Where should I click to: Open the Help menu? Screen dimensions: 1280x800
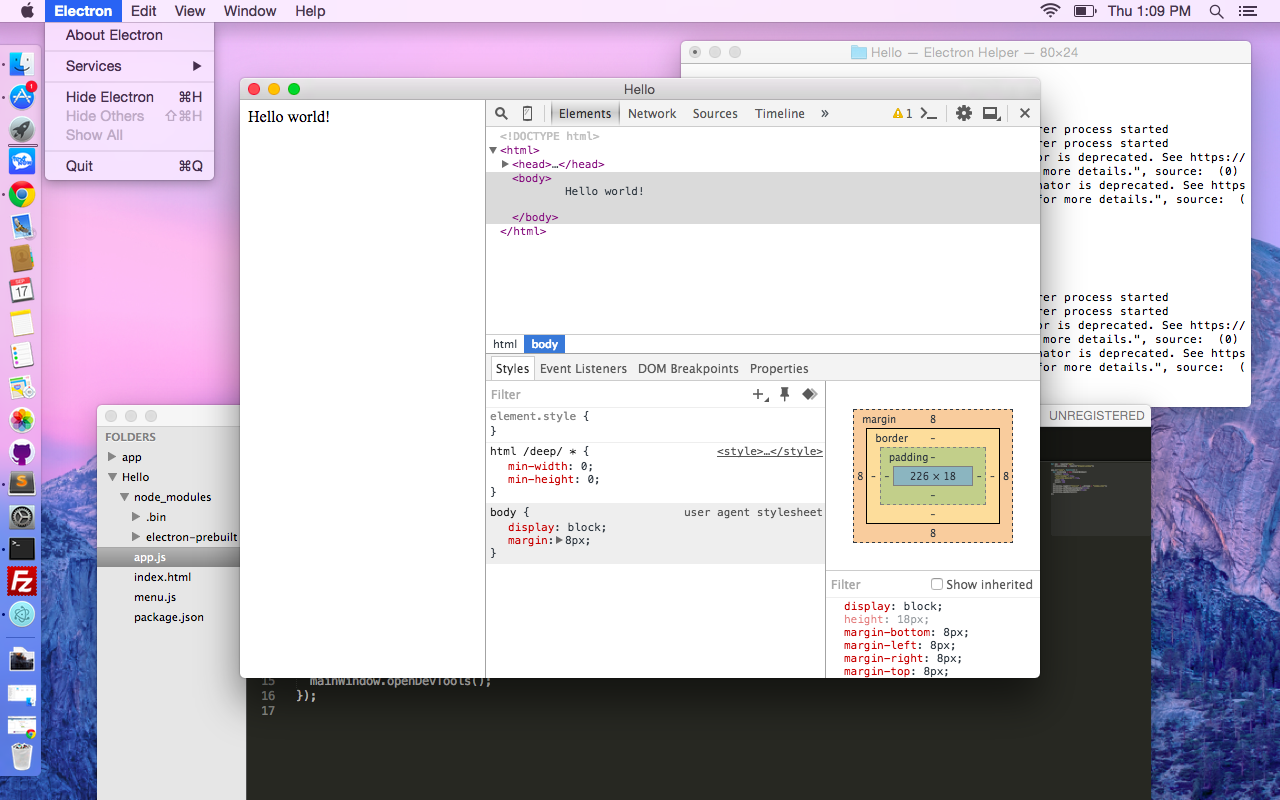(x=310, y=11)
